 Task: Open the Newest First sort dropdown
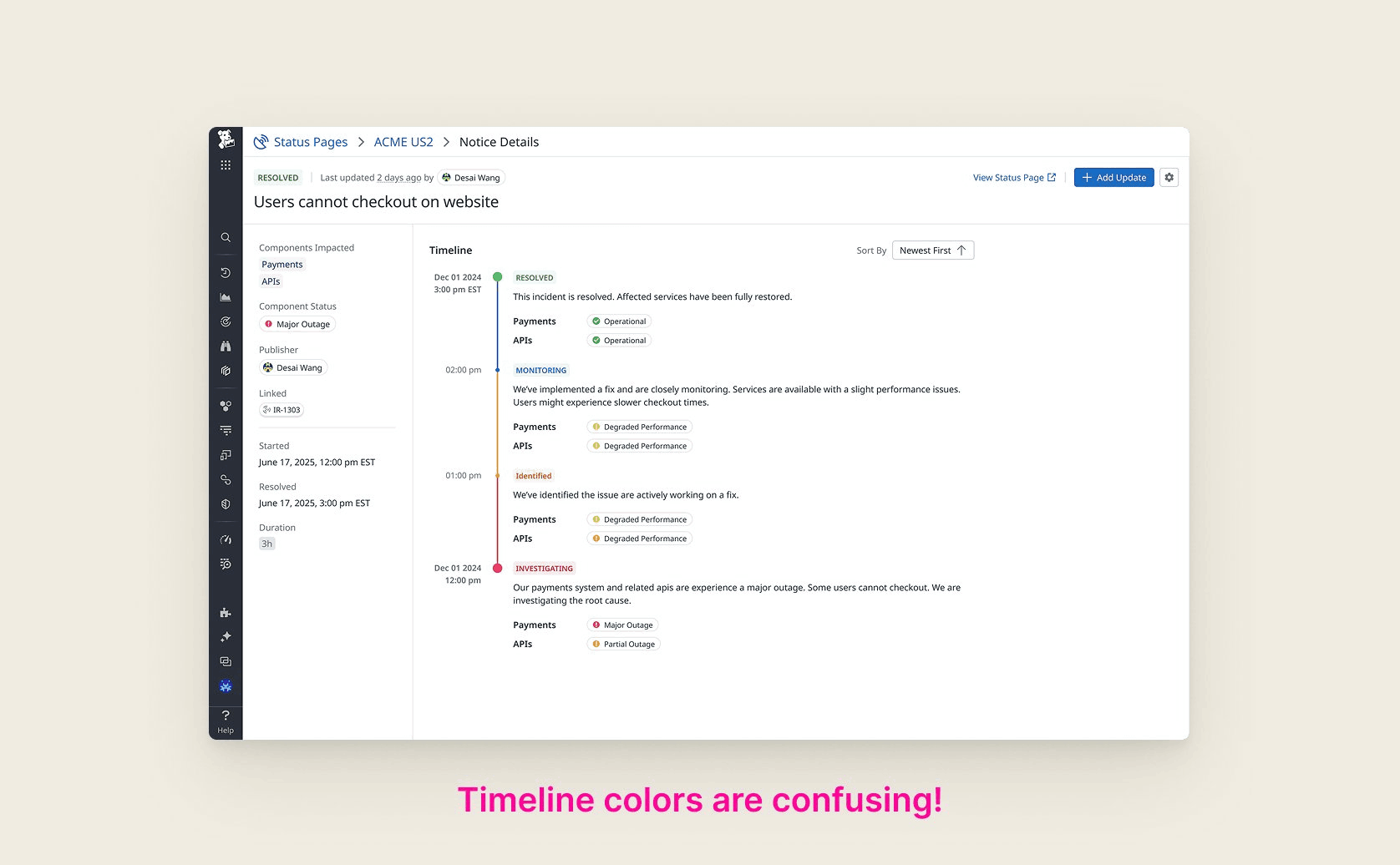tap(933, 250)
